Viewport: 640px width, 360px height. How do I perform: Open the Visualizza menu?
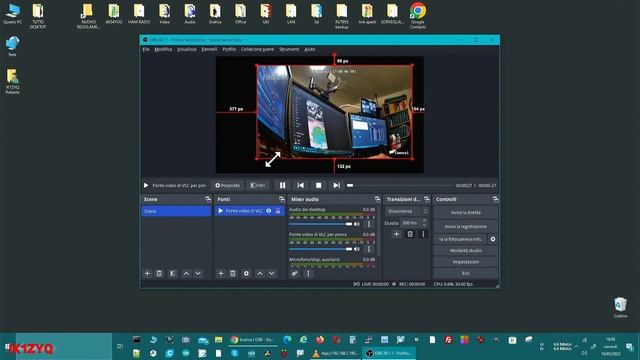(187, 49)
